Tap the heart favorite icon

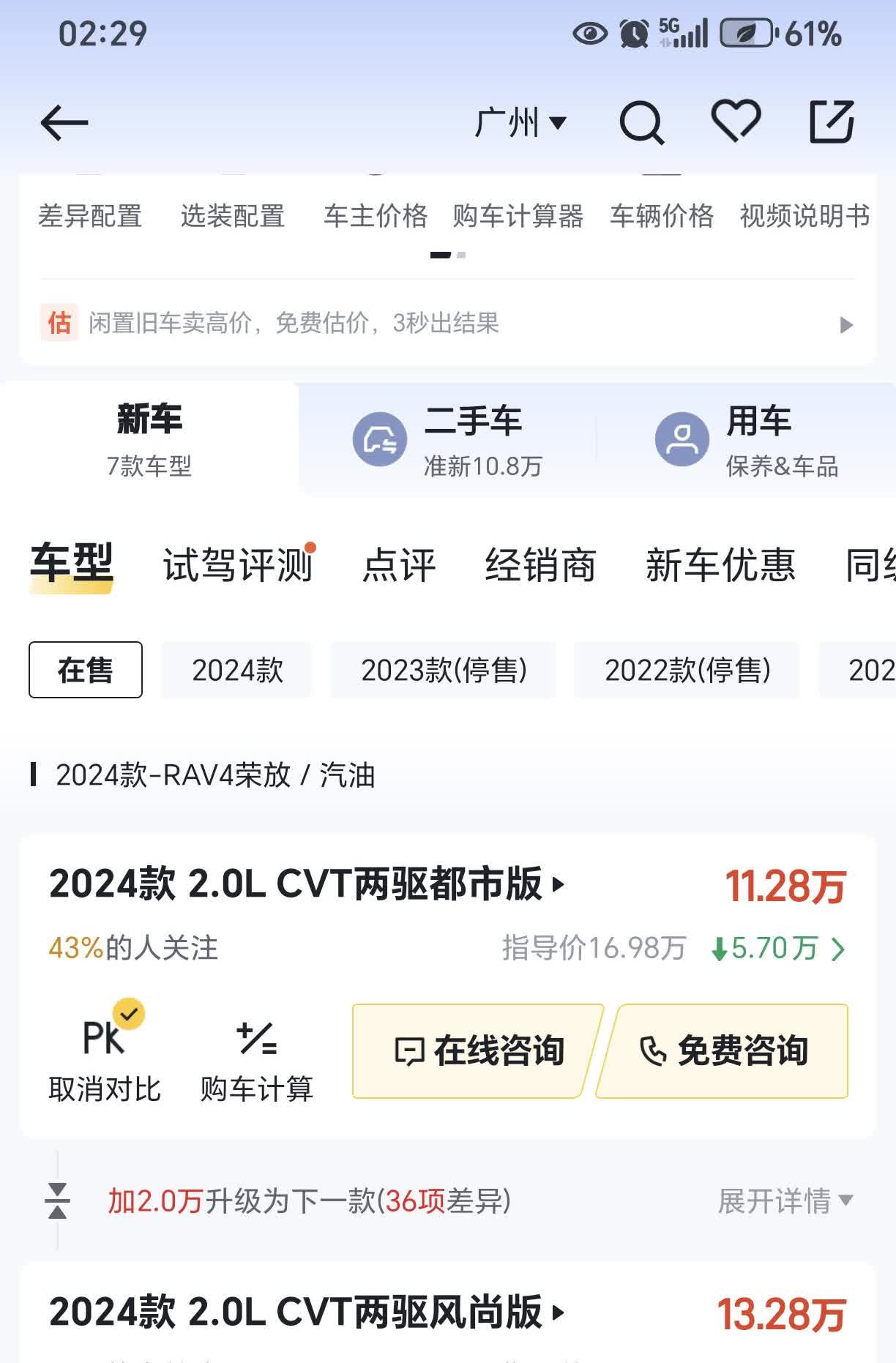(736, 121)
